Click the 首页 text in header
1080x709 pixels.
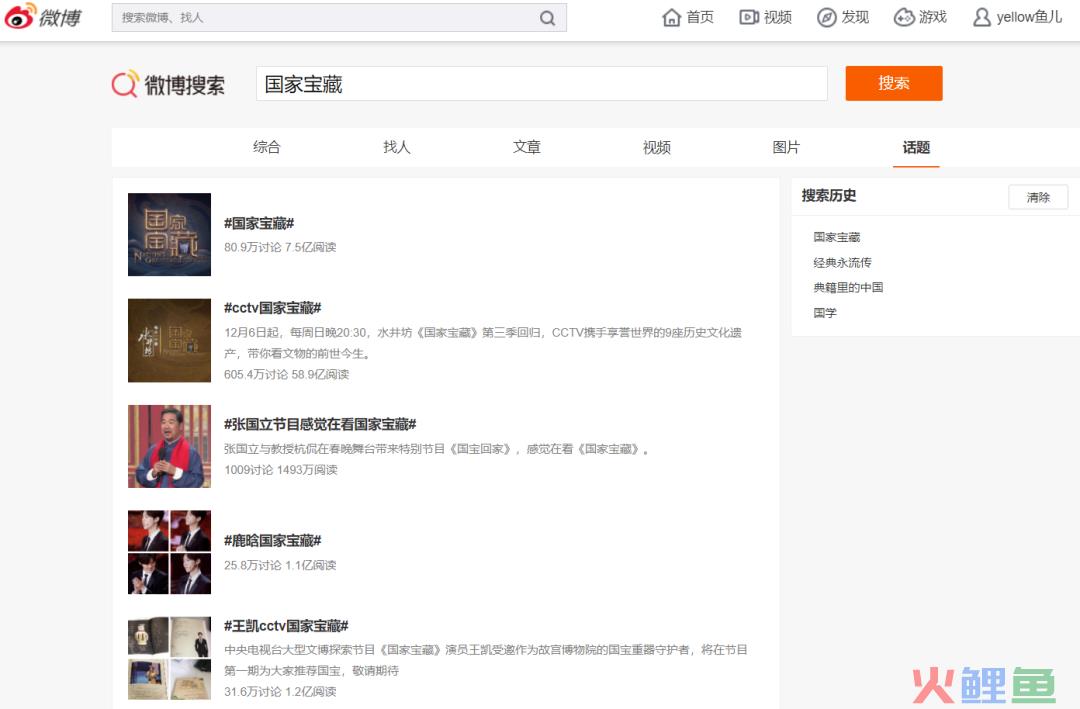point(700,17)
